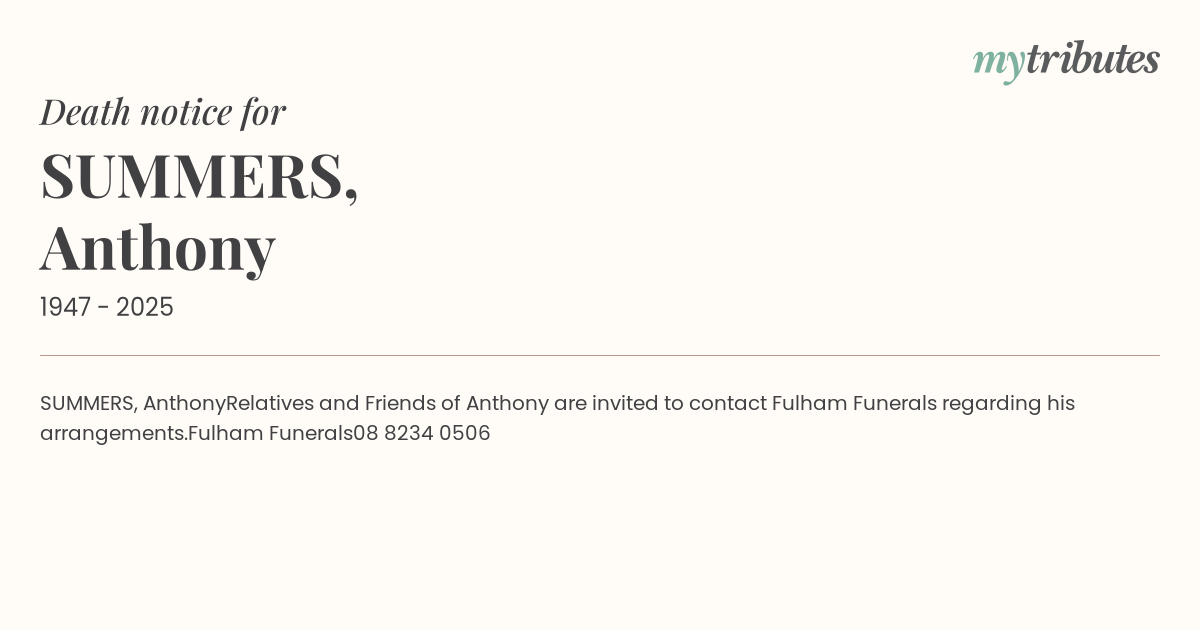Viewport: 1200px width, 630px height.
Task: Click the large "Anthony" first name title
Action: (158, 247)
